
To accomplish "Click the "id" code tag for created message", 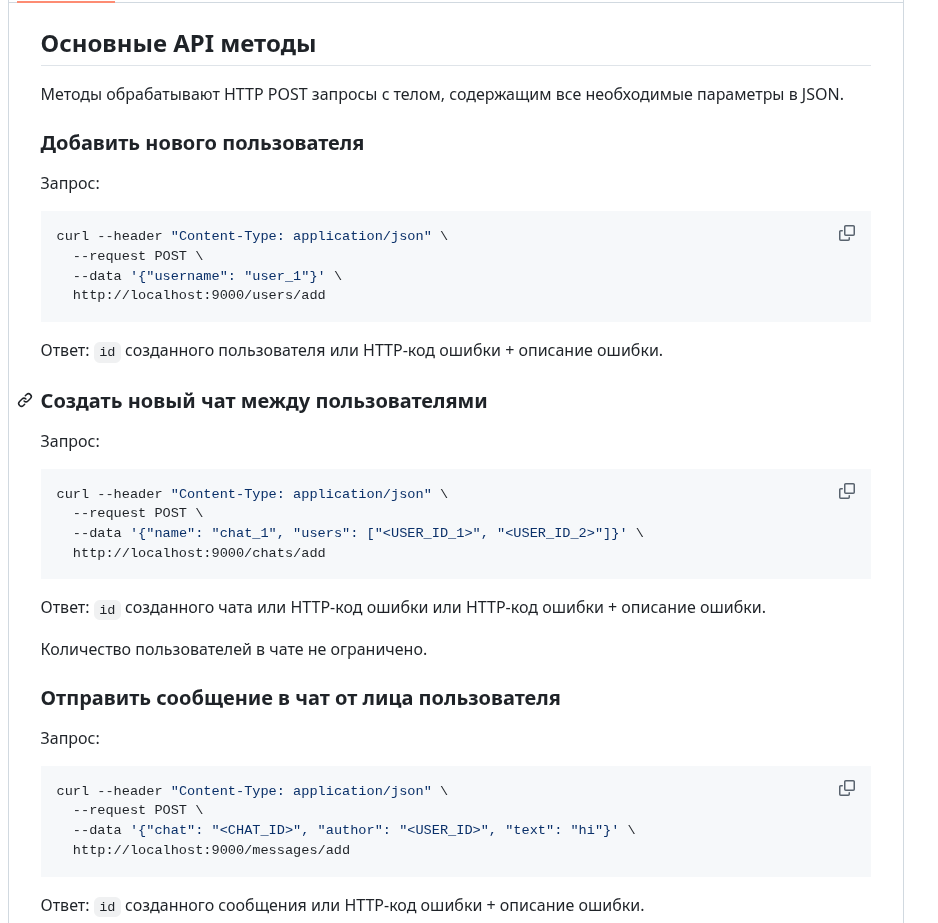I will (107, 906).
